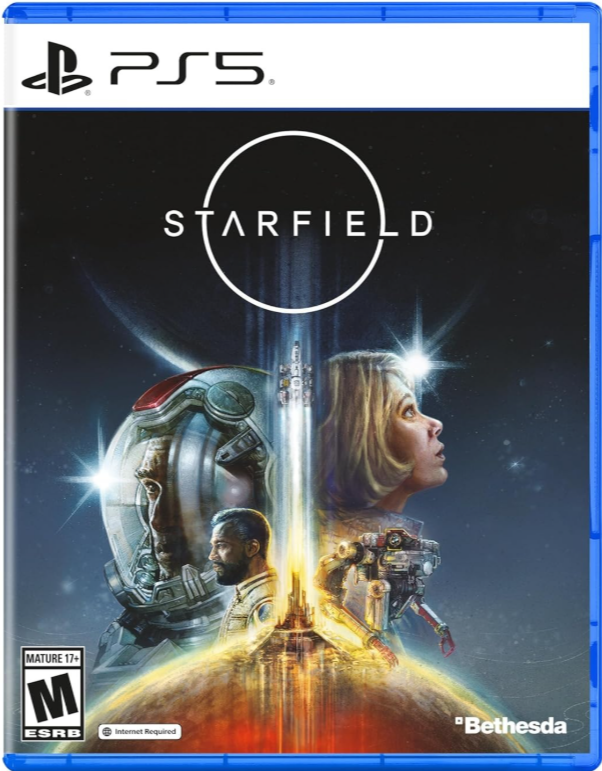Click the large white ring emblem

pyautogui.click(x=294, y=221)
